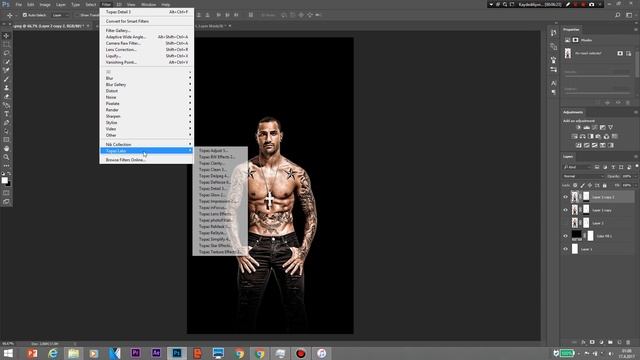This screenshot has height=360, width=640.
Task: Add an Invert adjustment
Action: coord(579,145)
